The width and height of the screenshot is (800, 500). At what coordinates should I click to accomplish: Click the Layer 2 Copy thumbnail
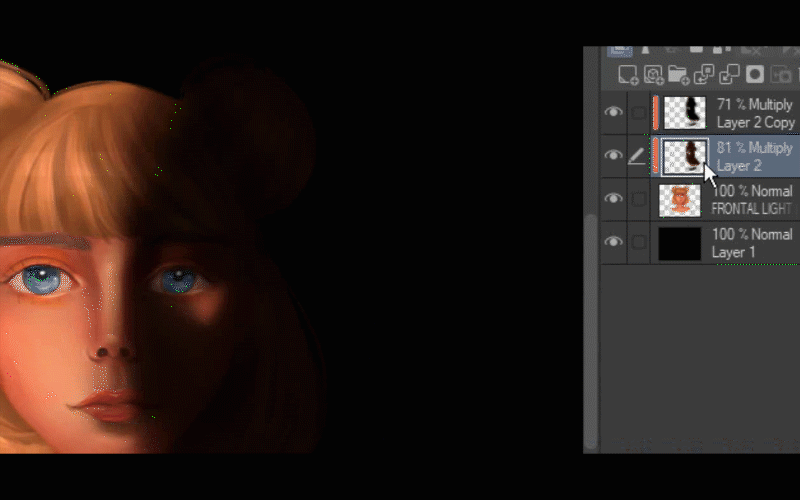685,113
